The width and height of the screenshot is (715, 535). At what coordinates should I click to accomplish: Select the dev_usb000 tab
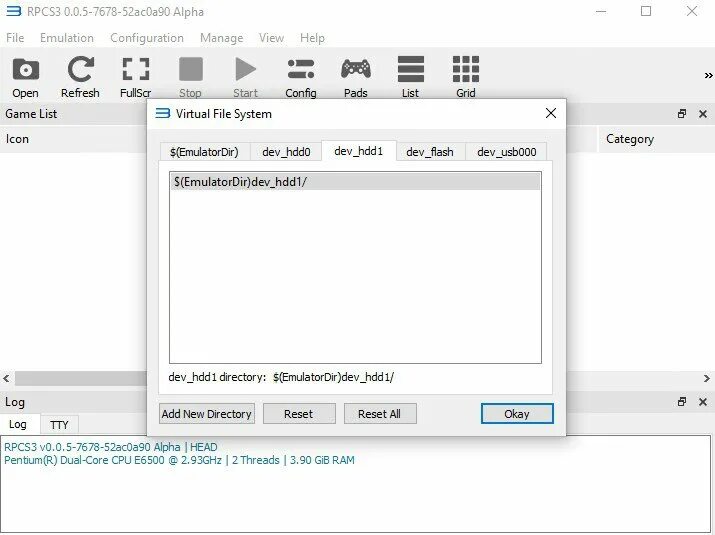point(507,152)
